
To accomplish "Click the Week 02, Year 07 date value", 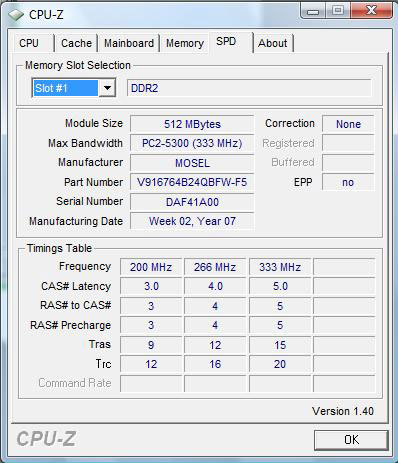I will 192,221.
